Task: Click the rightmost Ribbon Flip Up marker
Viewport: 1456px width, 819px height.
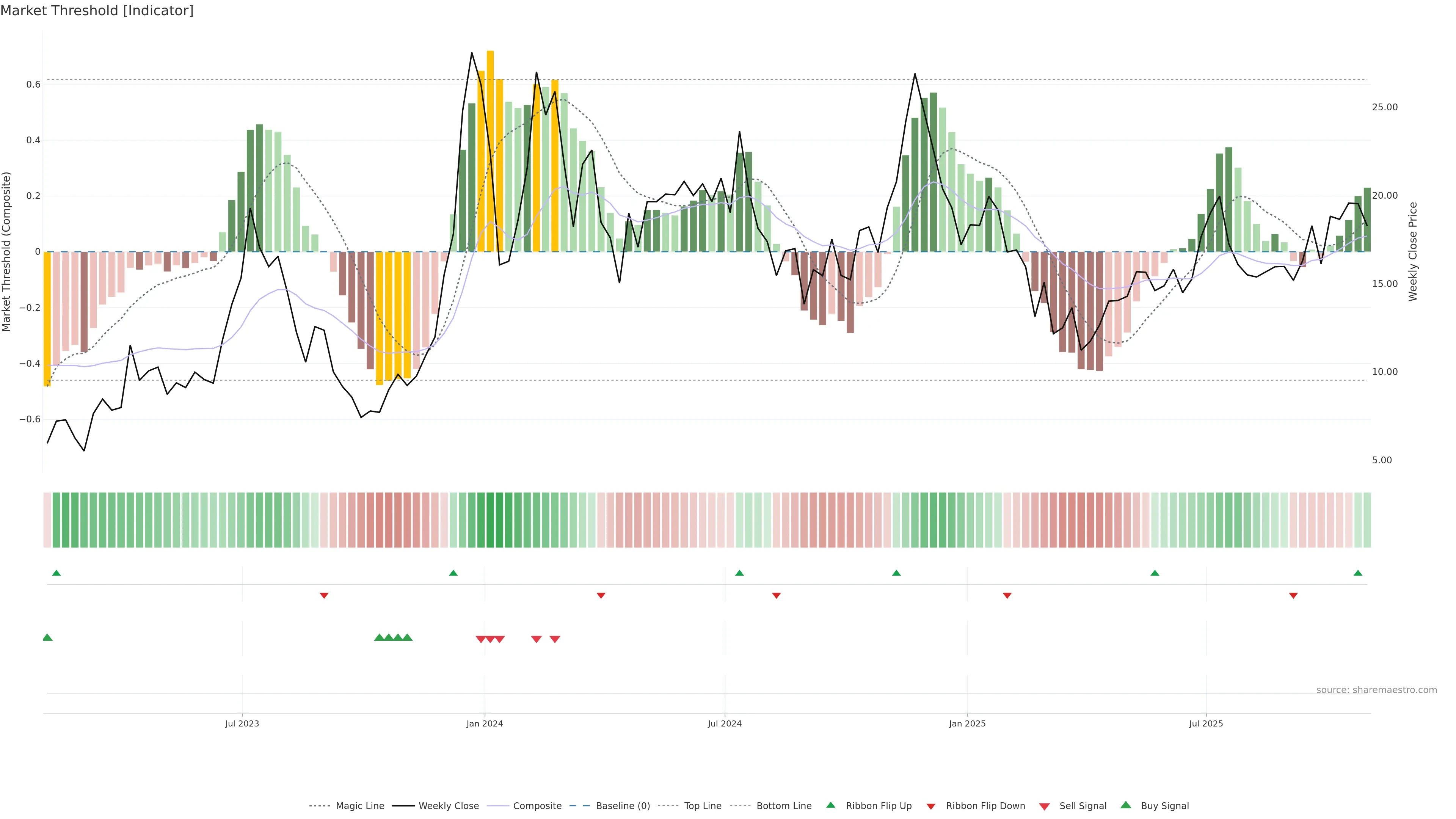Action: pos(1358,573)
